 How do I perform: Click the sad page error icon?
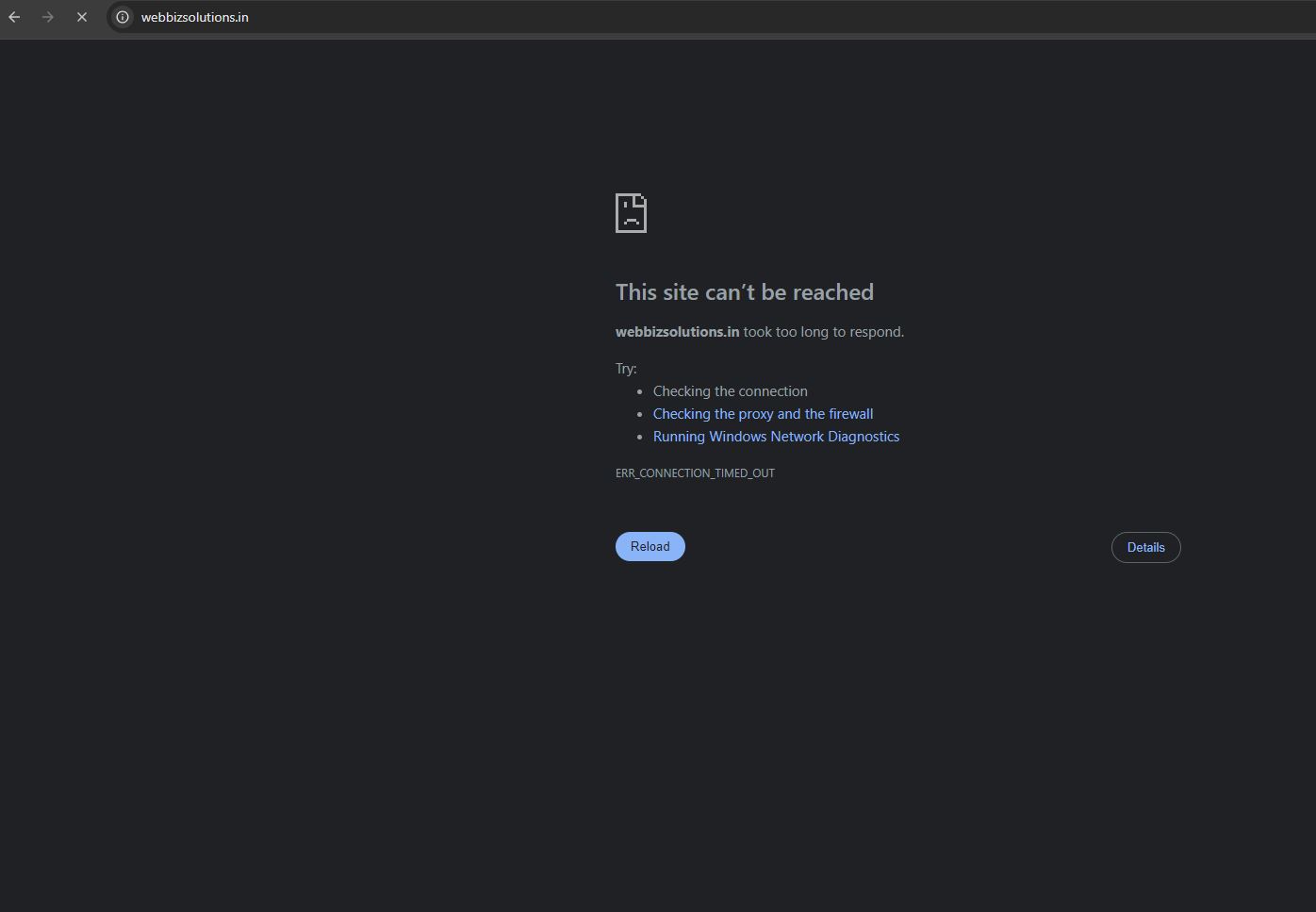point(631,213)
